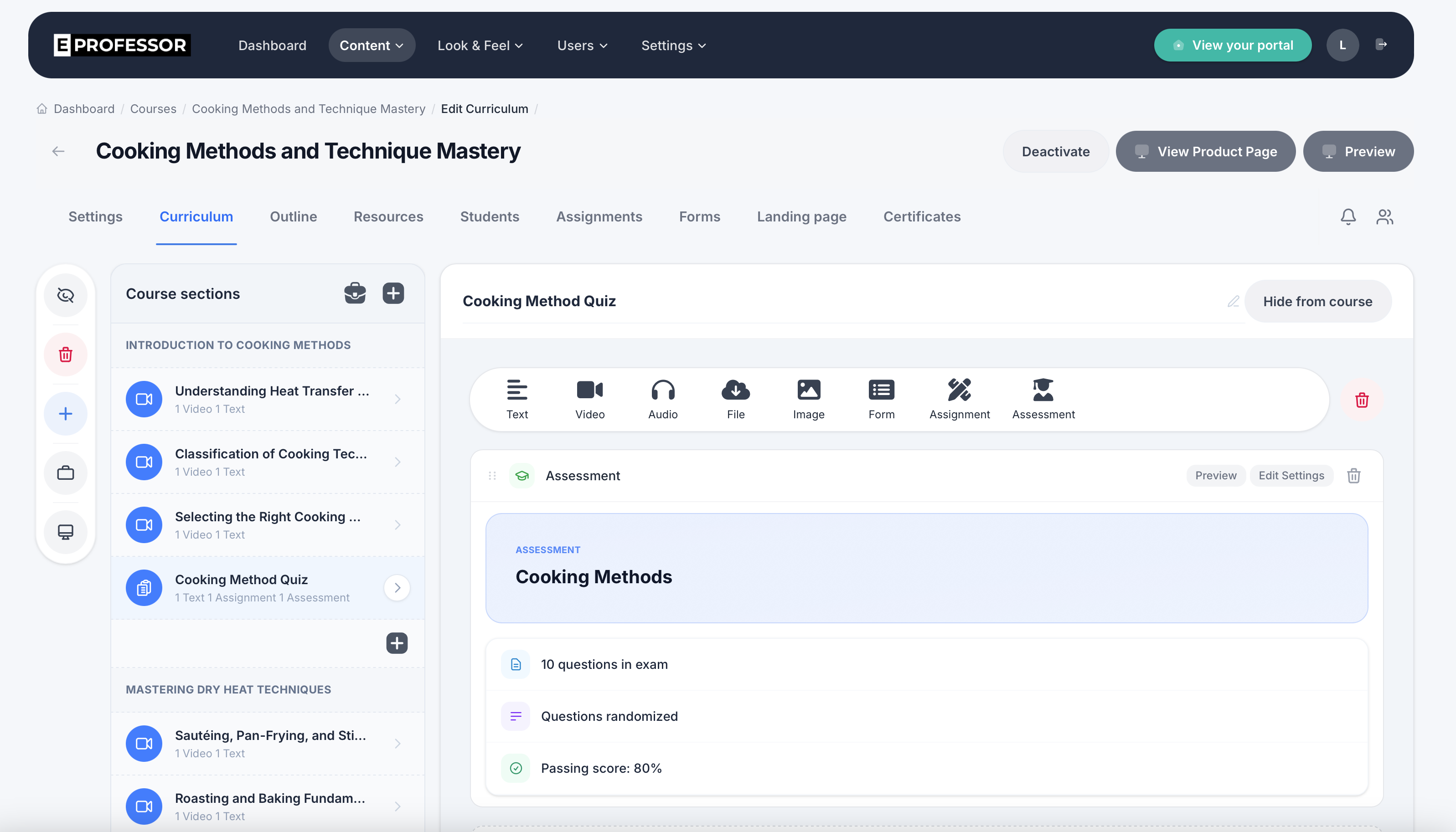Viewport: 1456px width, 832px height.
Task: Open the notifications bell icon
Action: [1348, 216]
